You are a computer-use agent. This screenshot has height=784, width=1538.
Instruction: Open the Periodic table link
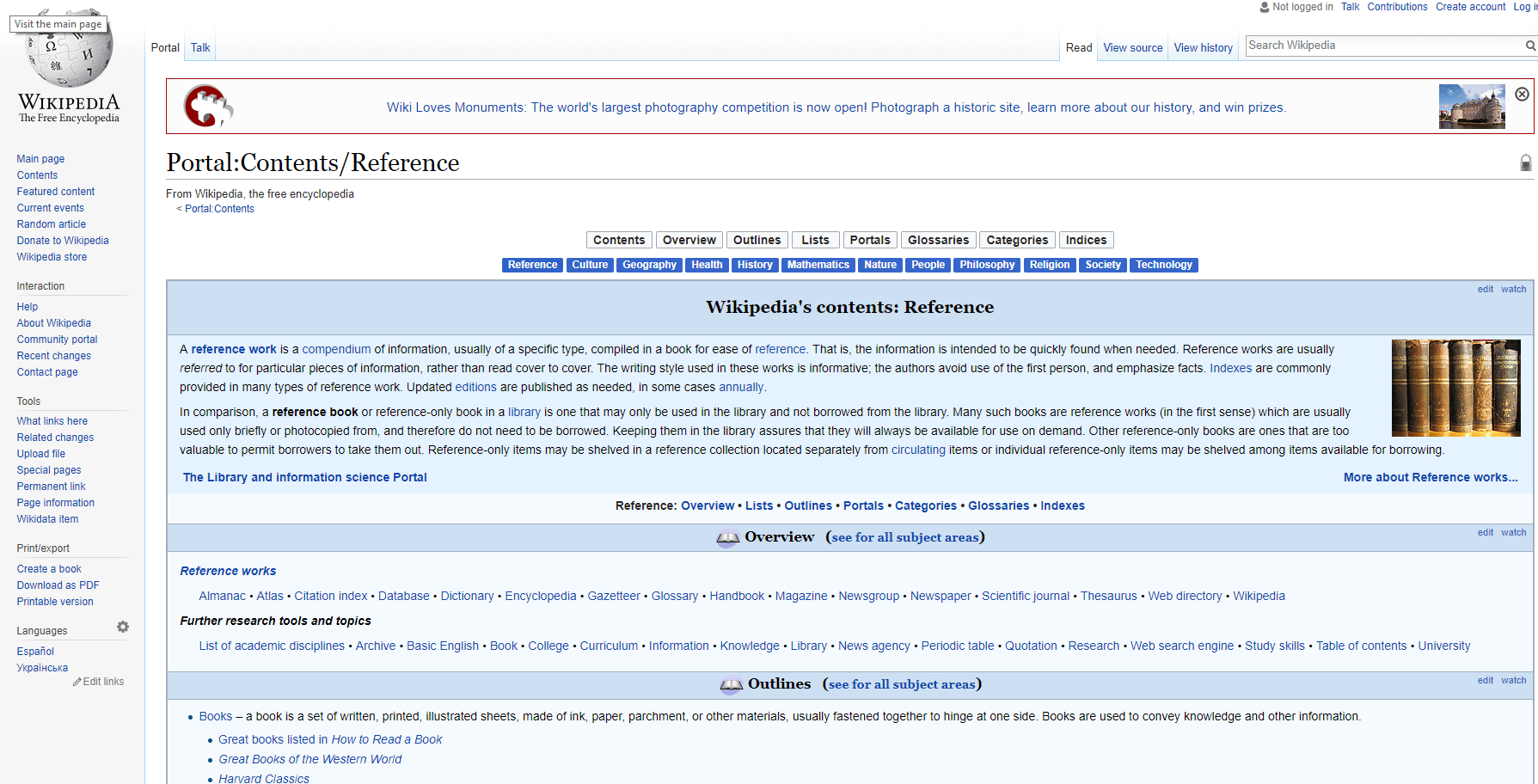[958, 646]
